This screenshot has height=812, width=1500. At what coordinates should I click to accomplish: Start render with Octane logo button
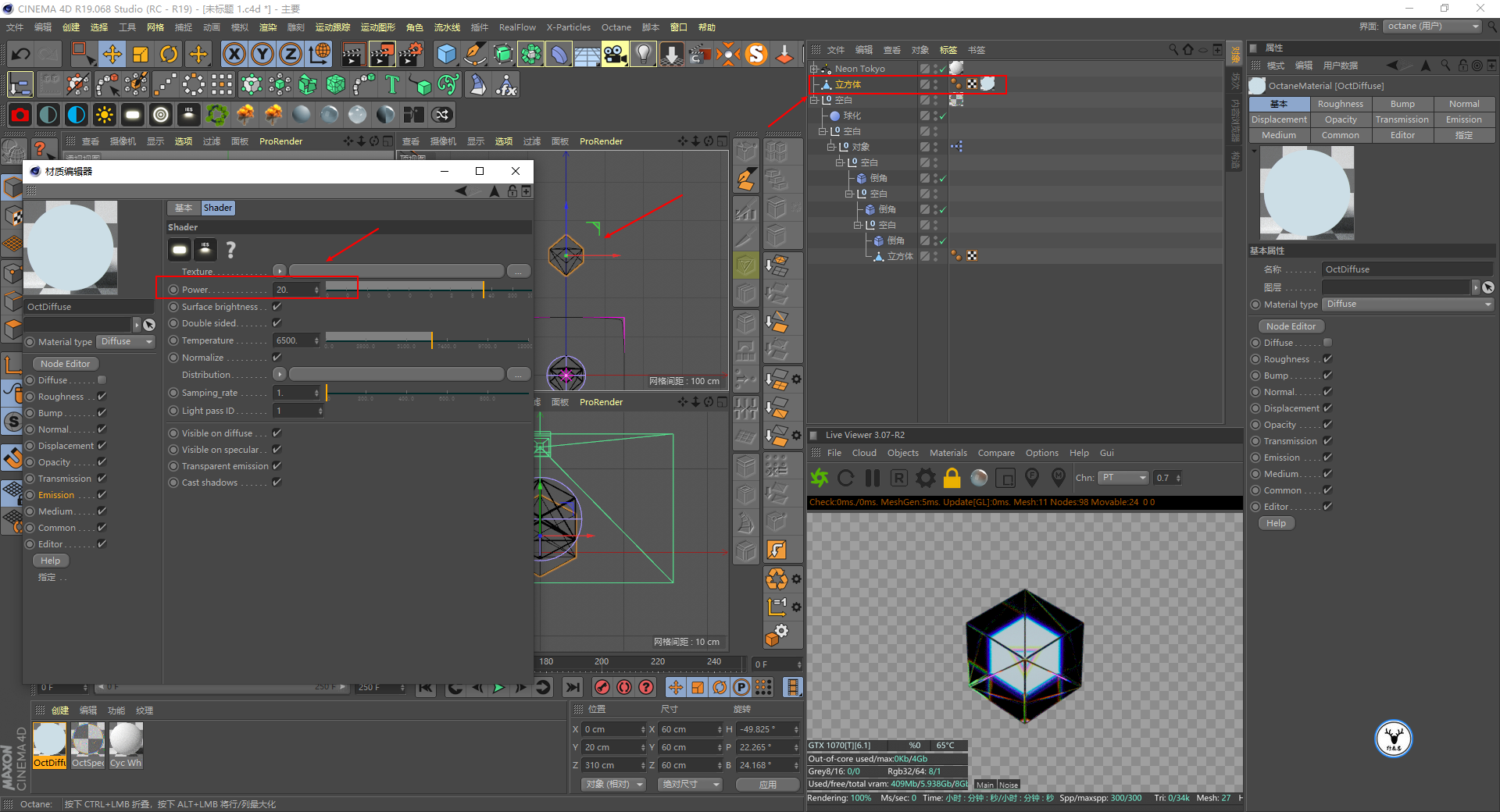pos(820,477)
